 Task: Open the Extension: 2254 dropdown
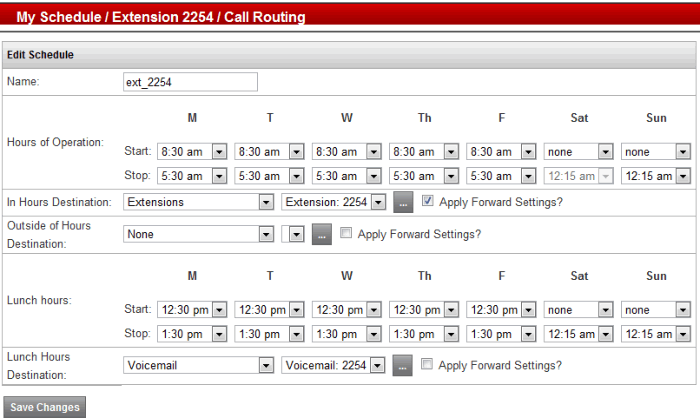point(333,202)
